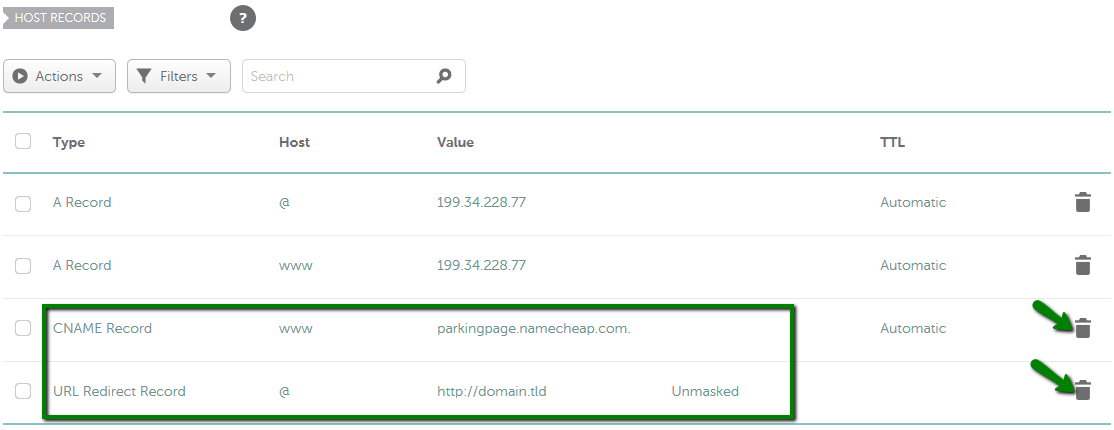Viewport: 1114px width, 430px height.
Task: Click the Filters funnel icon
Action: tap(144, 76)
